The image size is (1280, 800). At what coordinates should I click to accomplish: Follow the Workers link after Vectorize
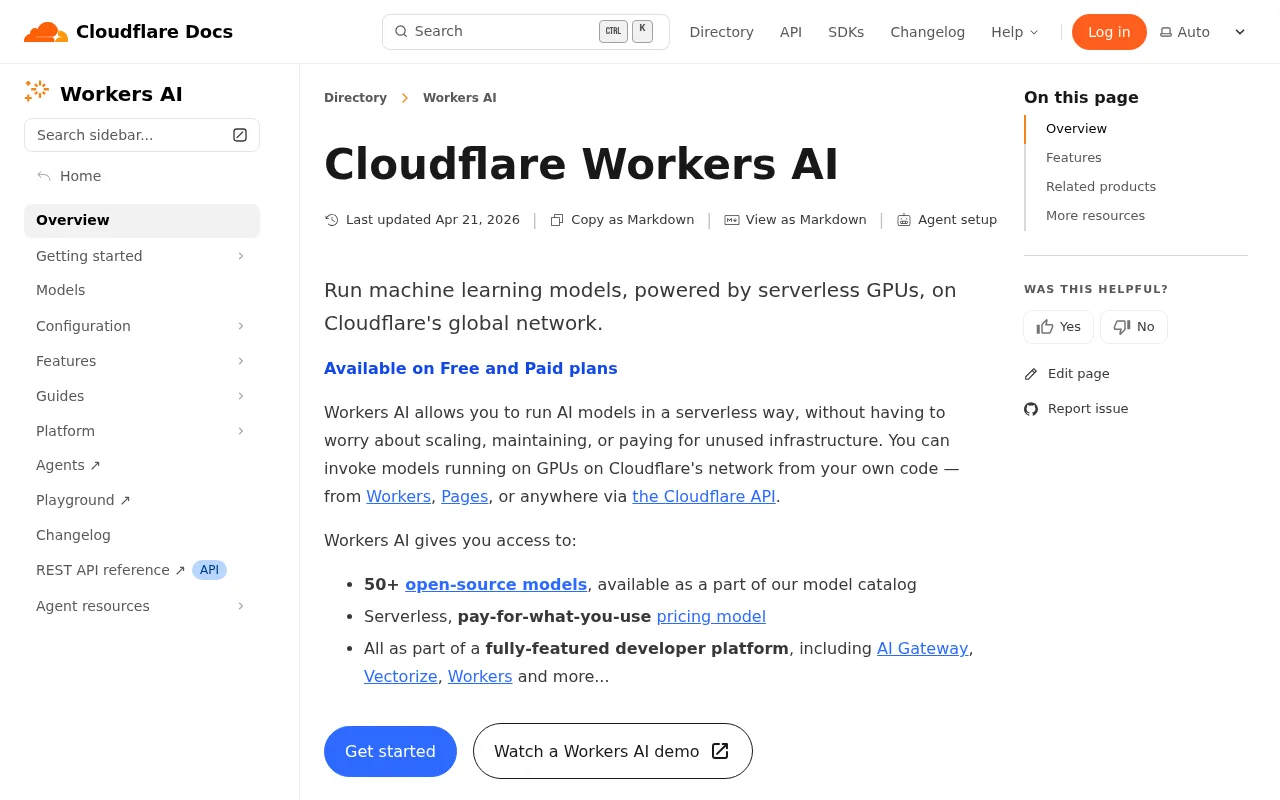point(480,676)
